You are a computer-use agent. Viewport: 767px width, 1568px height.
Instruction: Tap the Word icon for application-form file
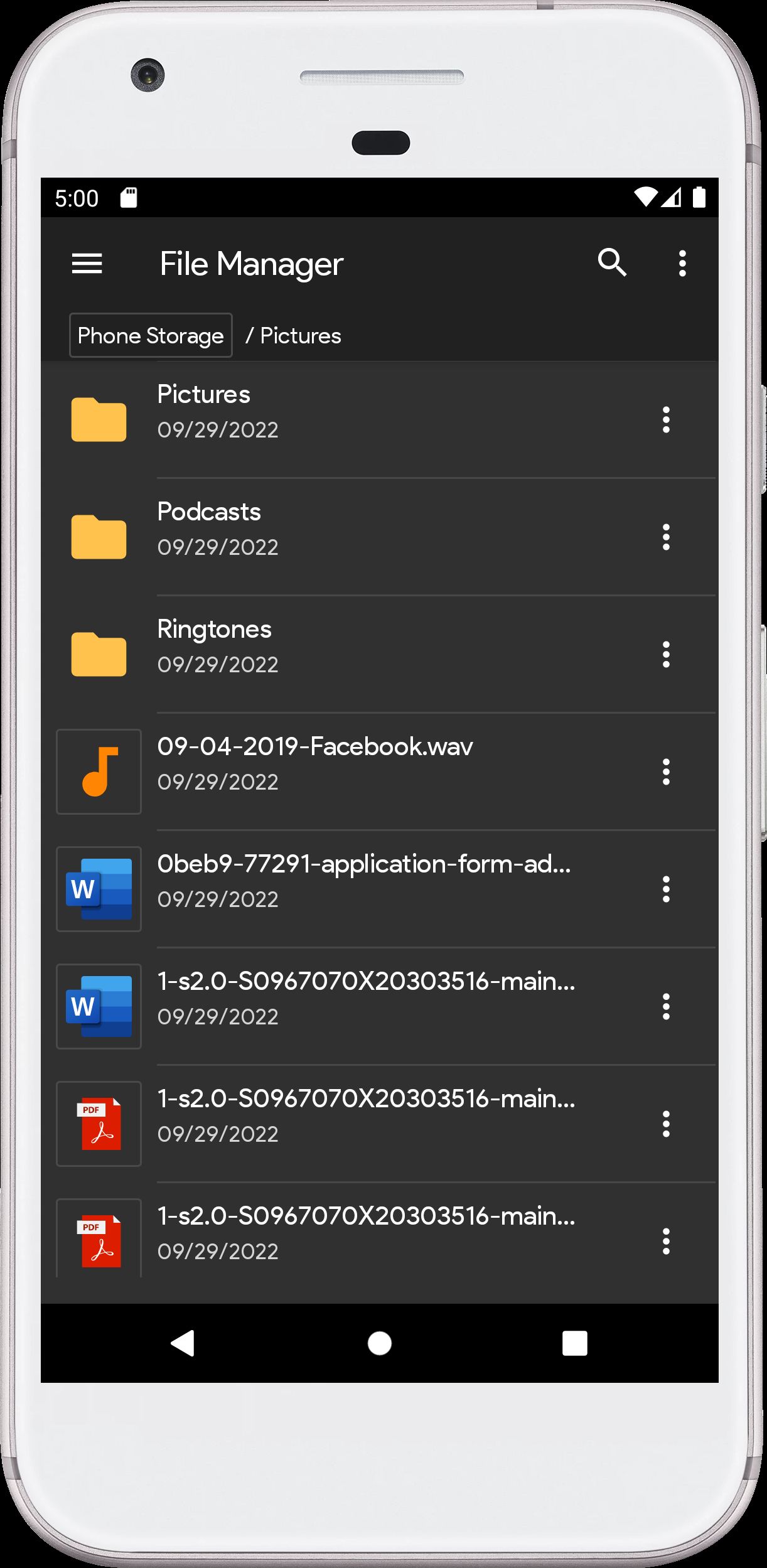[99, 889]
